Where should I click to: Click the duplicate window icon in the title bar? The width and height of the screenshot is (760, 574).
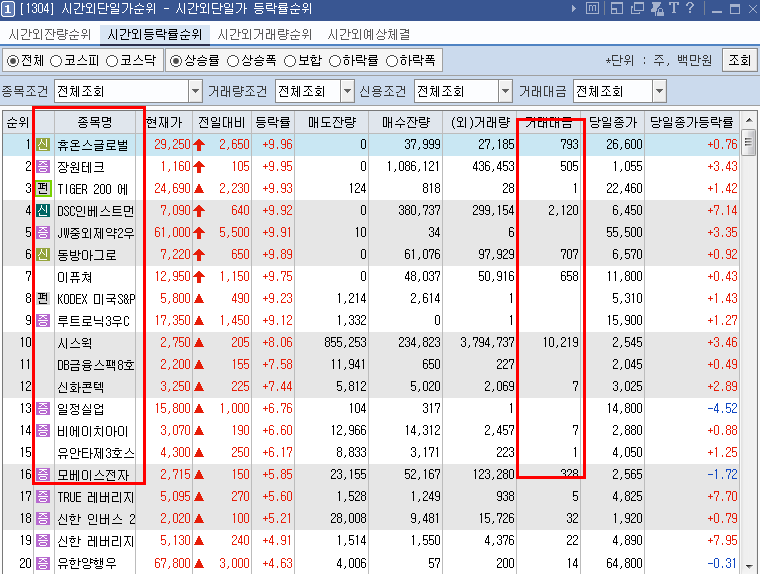click(637, 8)
